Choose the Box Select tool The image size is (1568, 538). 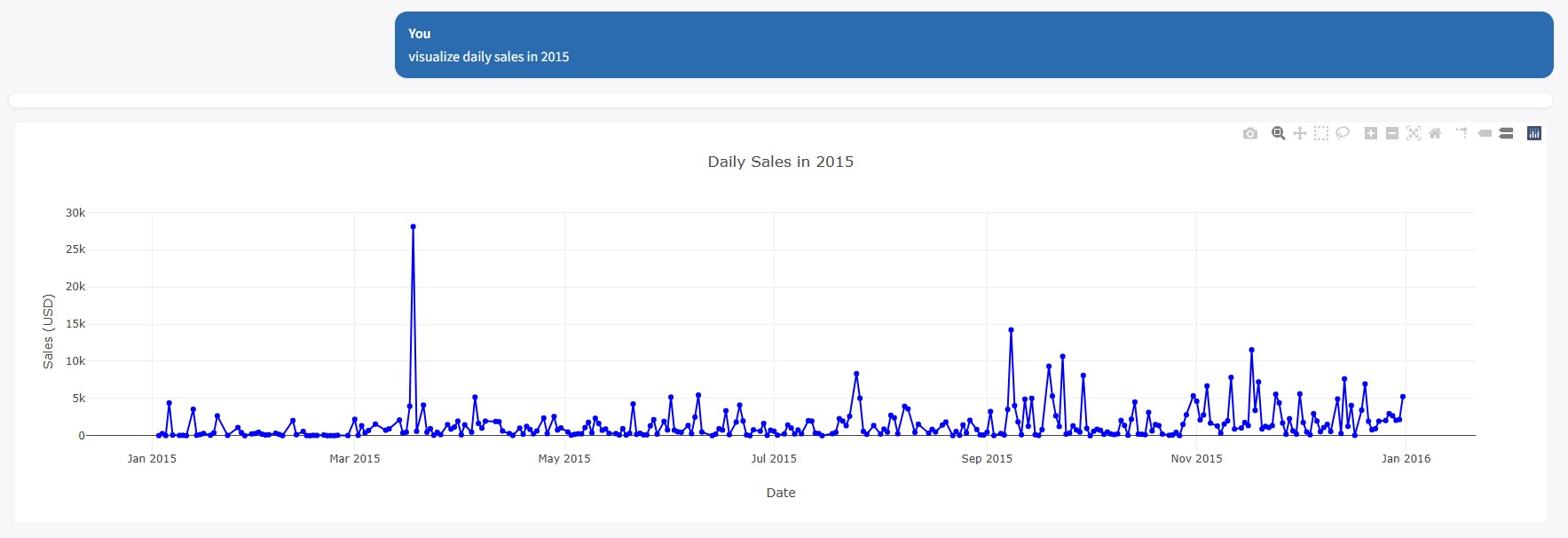point(1321,133)
